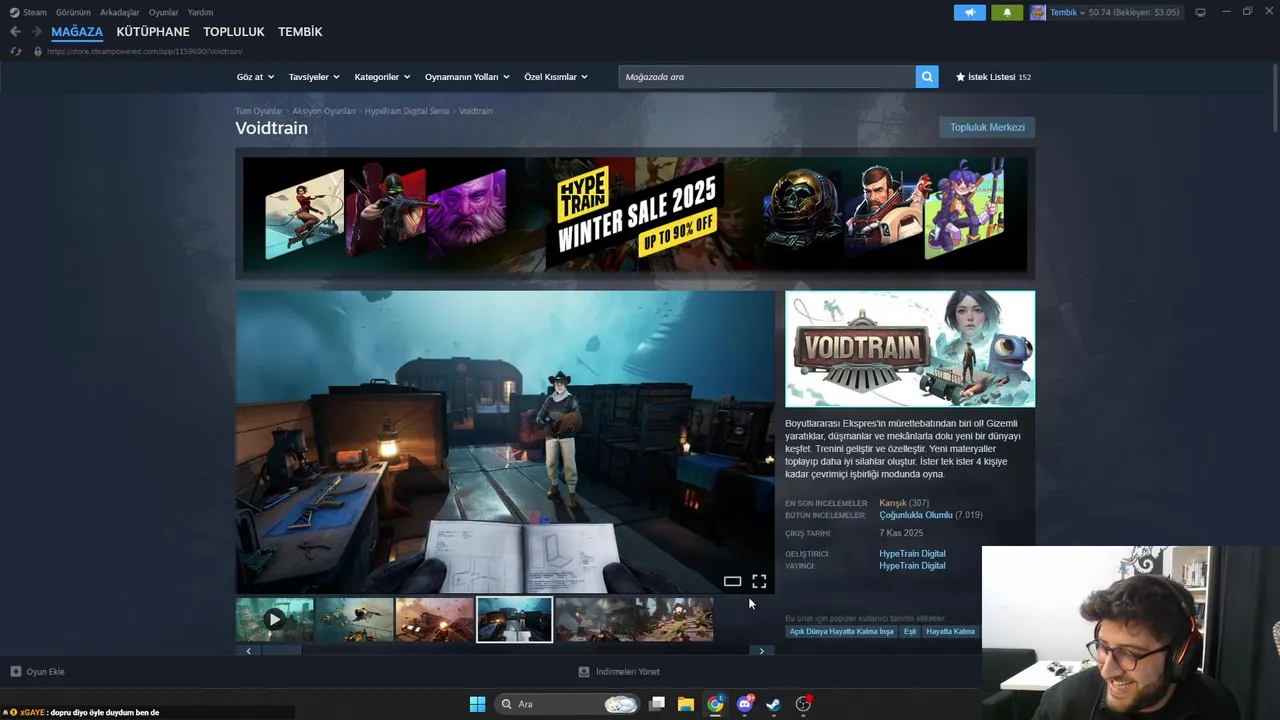This screenshot has width=1280, height=720.
Task: Switch to the TOPLULUK tab
Action: click(x=234, y=32)
